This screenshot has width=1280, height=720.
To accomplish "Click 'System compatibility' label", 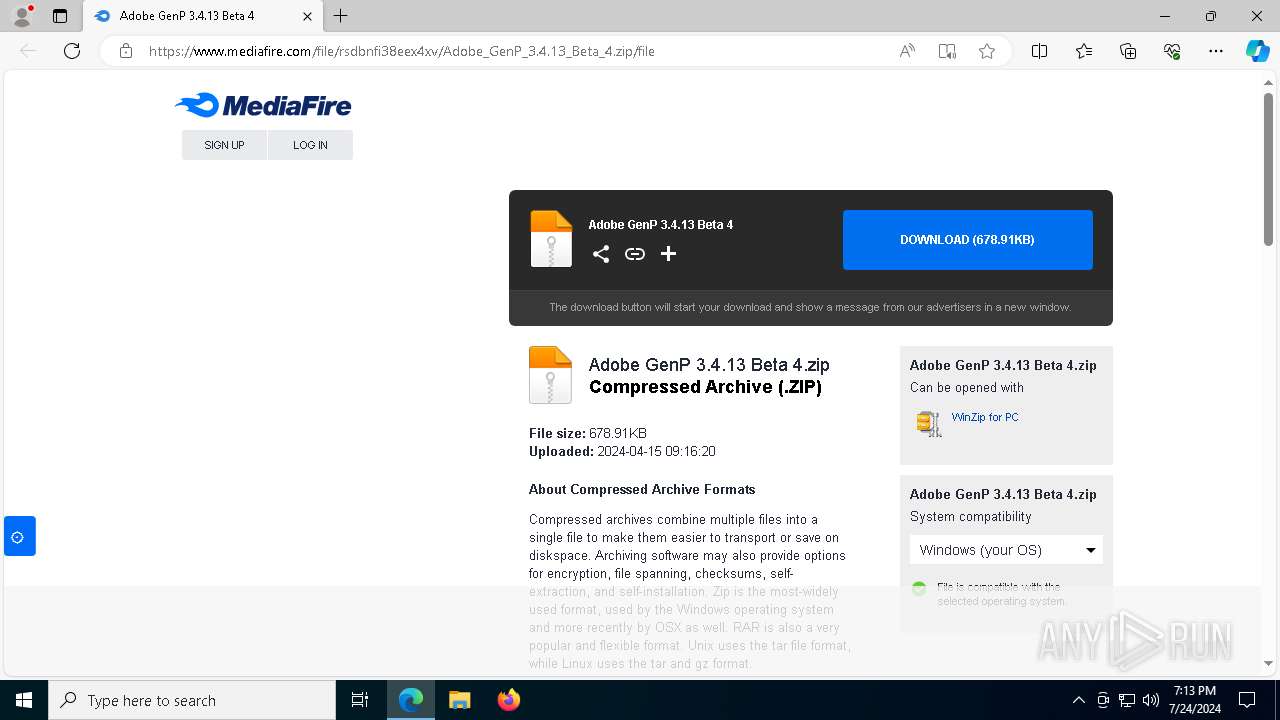I will [970, 517].
